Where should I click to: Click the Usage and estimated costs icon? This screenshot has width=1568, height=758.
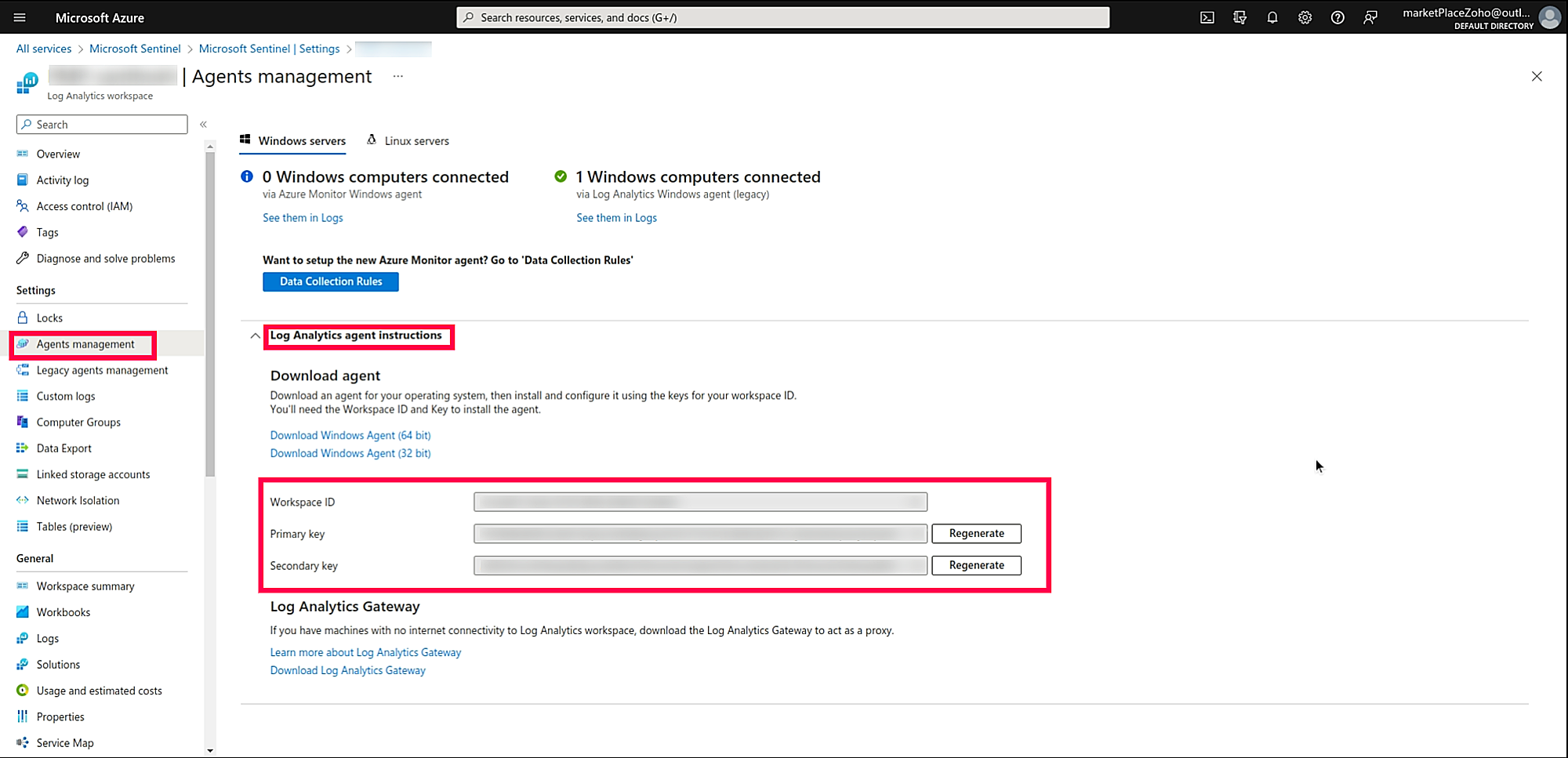(x=23, y=691)
